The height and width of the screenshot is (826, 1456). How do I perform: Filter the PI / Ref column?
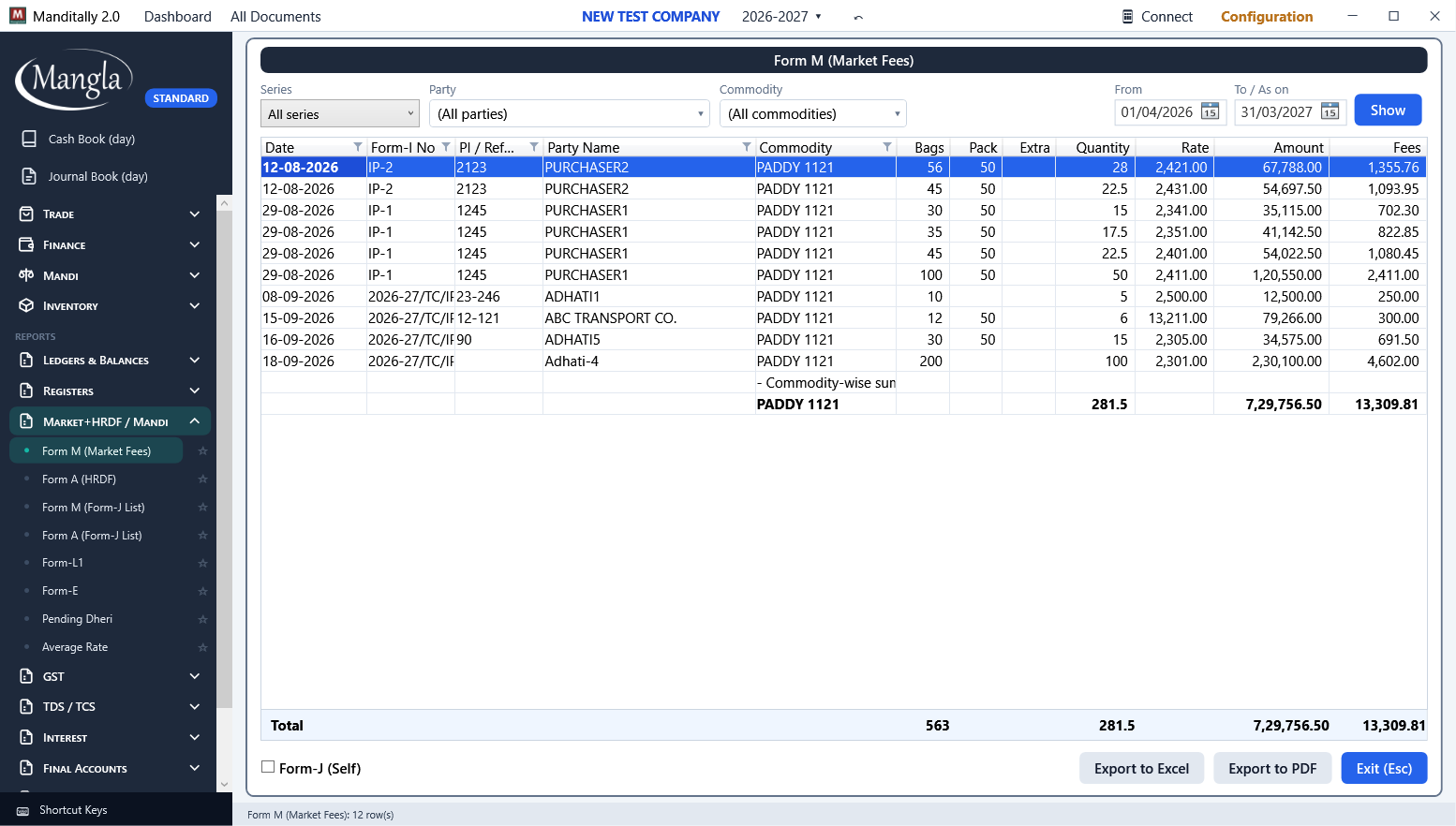tap(534, 147)
